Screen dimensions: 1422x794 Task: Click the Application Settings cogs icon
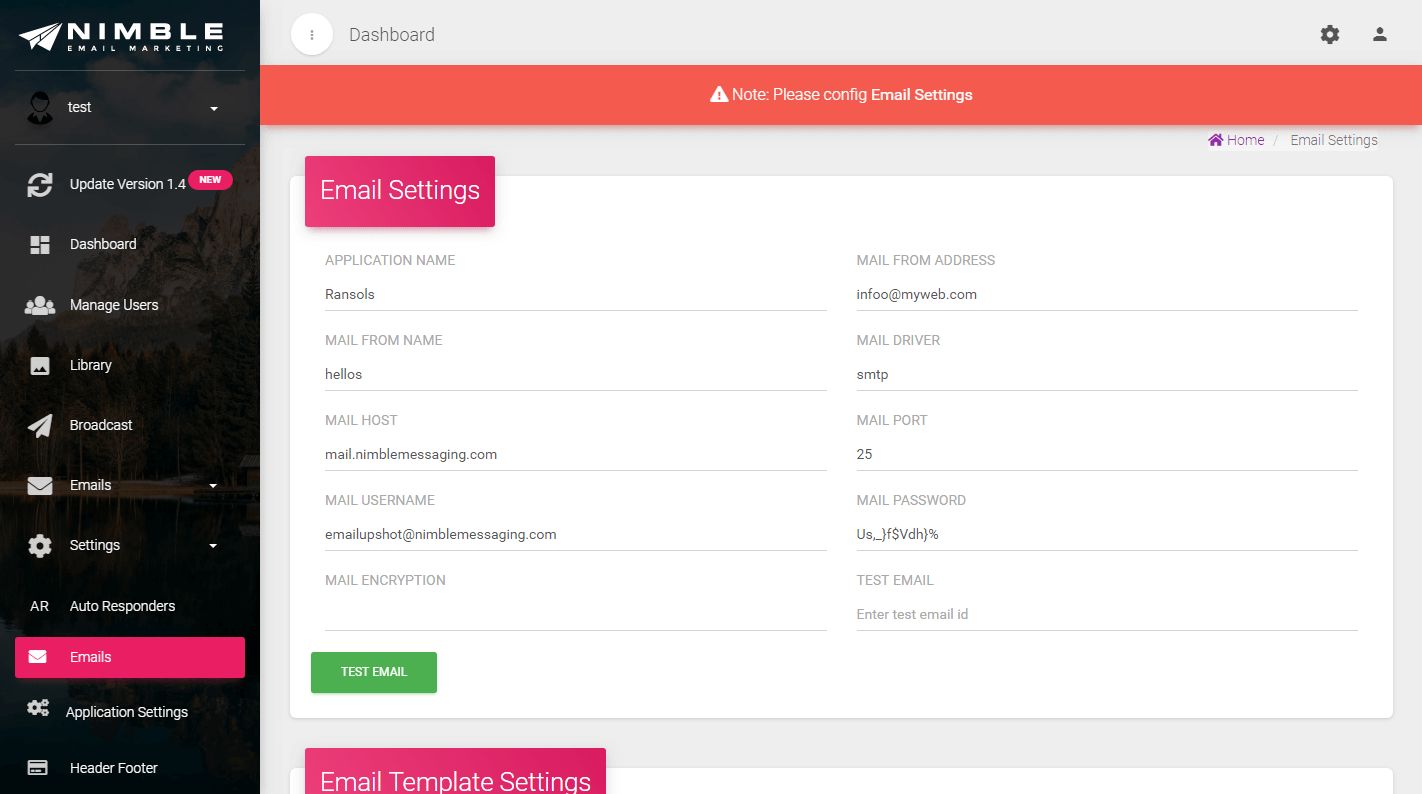38,709
